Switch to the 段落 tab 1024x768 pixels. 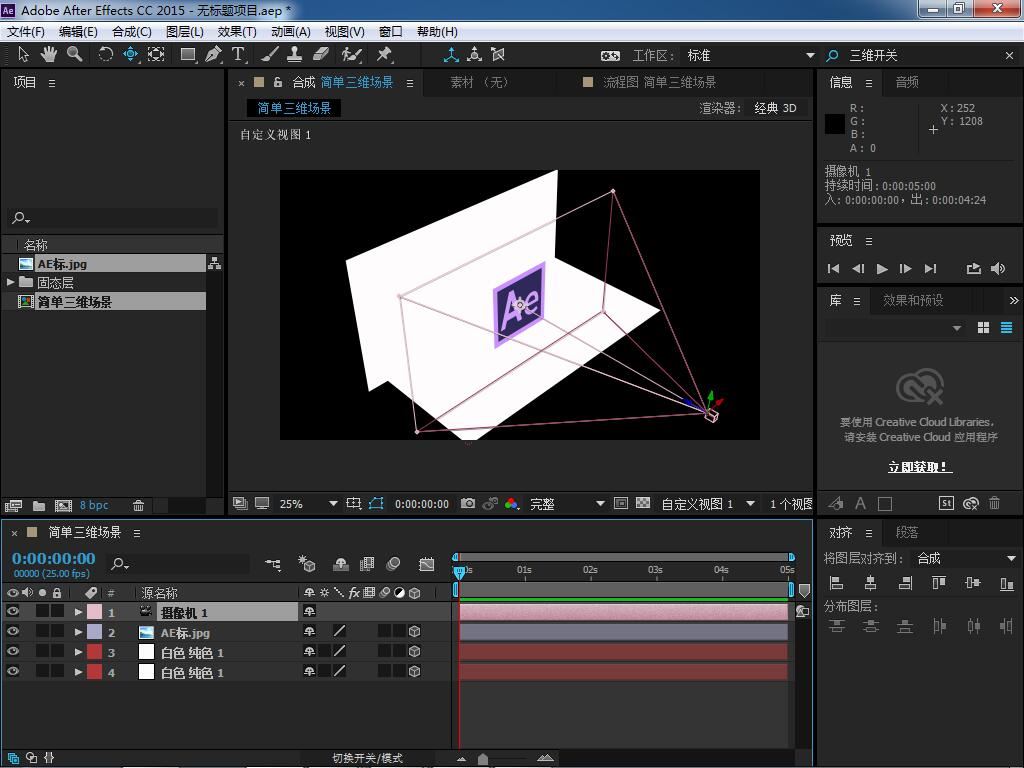tap(907, 532)
